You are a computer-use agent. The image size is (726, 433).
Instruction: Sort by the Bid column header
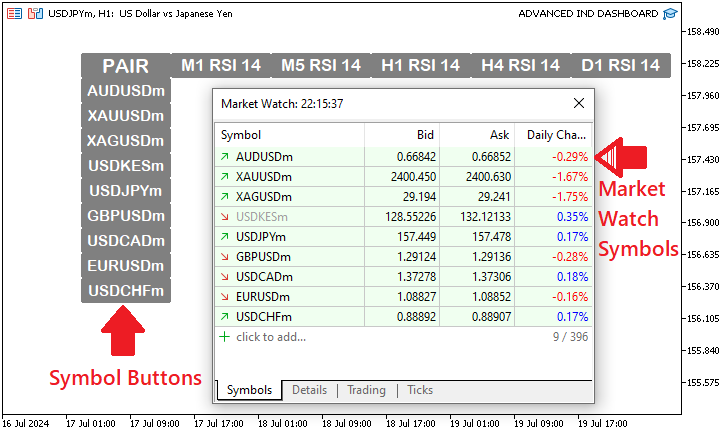click(402, 134)
